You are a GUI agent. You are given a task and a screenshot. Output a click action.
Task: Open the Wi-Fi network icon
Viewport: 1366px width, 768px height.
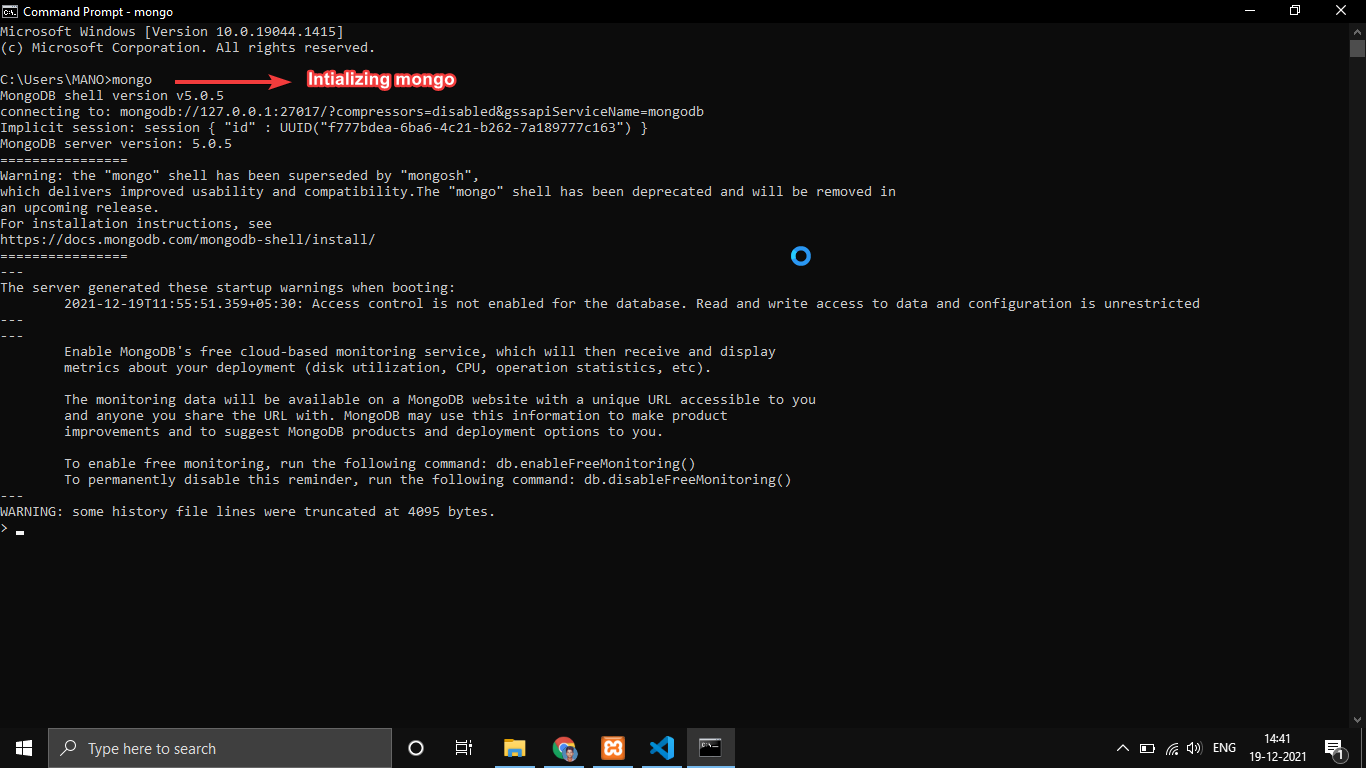[x=1171, y=747]
